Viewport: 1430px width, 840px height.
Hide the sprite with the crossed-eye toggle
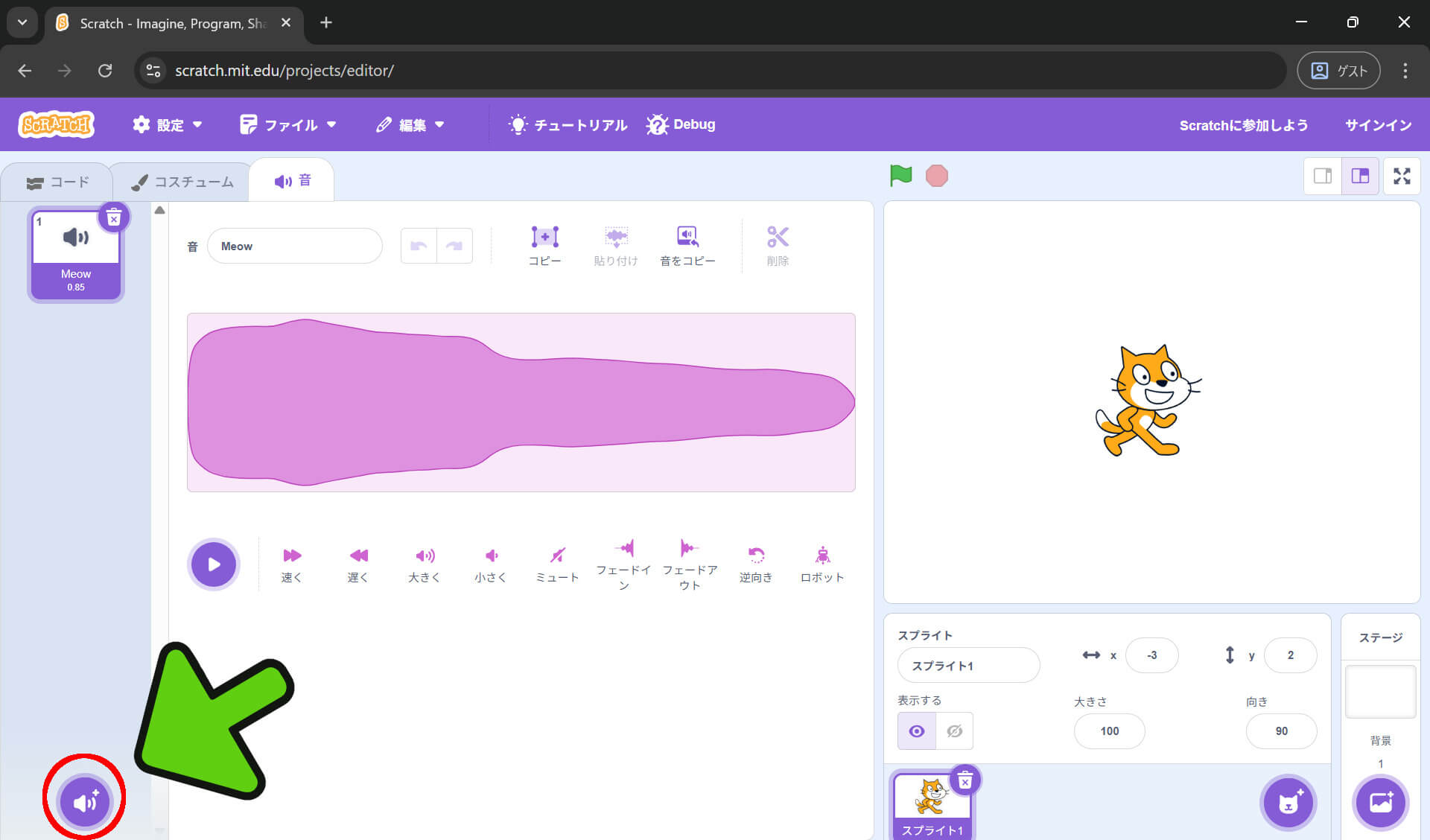click(954, 731)
